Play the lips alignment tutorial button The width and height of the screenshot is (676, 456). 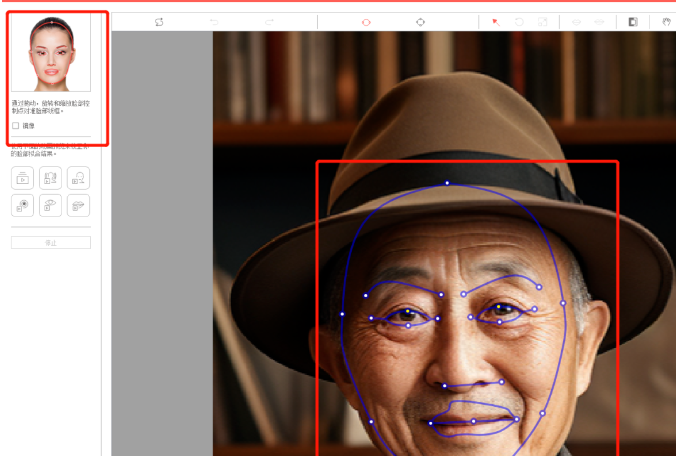click(x=78, y=205)
